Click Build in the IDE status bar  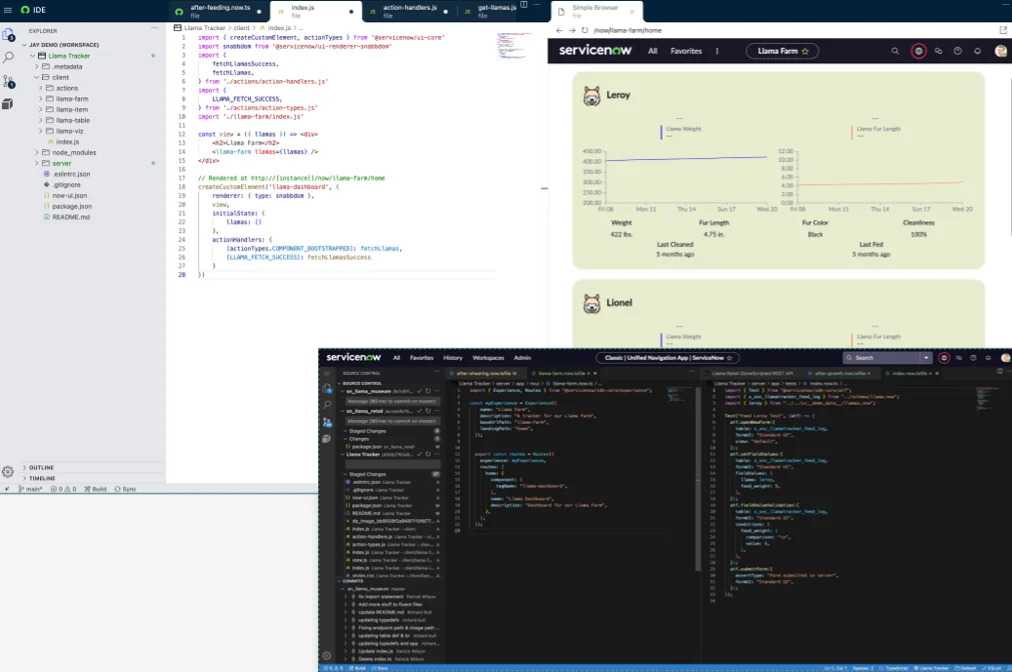coord(99,489)
